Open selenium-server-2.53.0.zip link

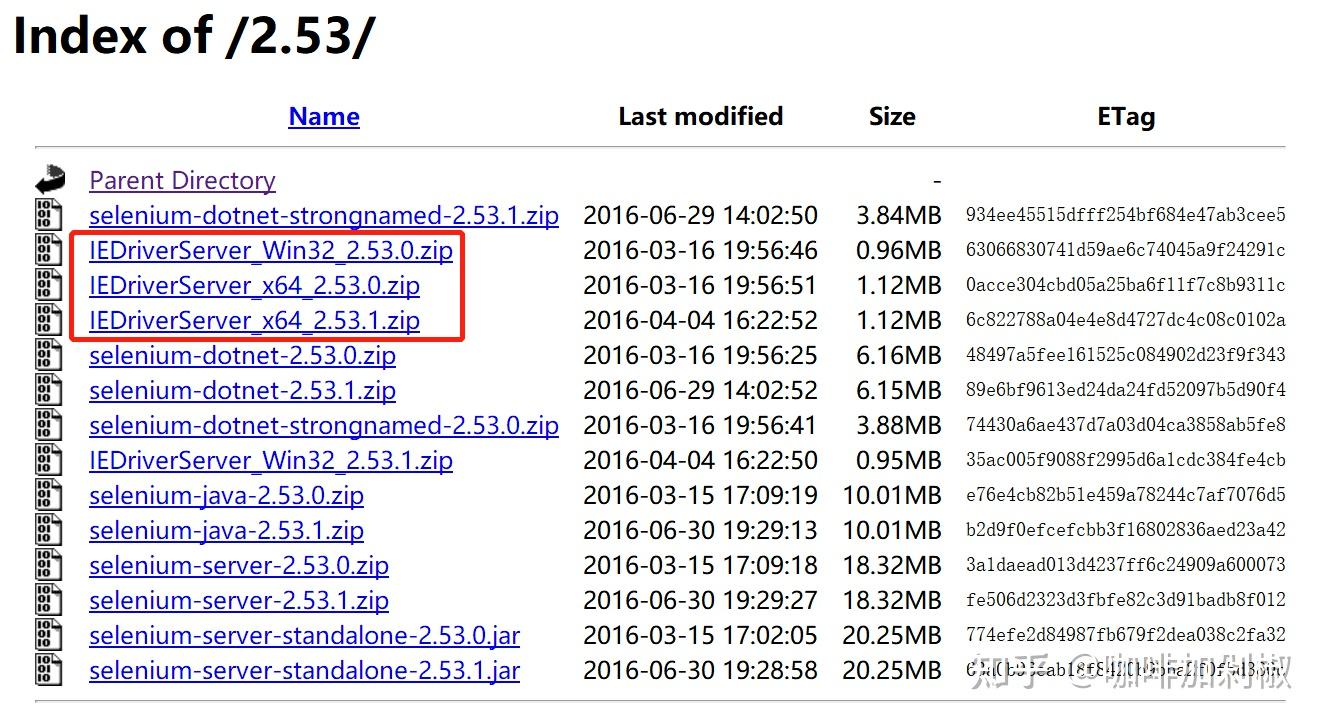[239, 565]
